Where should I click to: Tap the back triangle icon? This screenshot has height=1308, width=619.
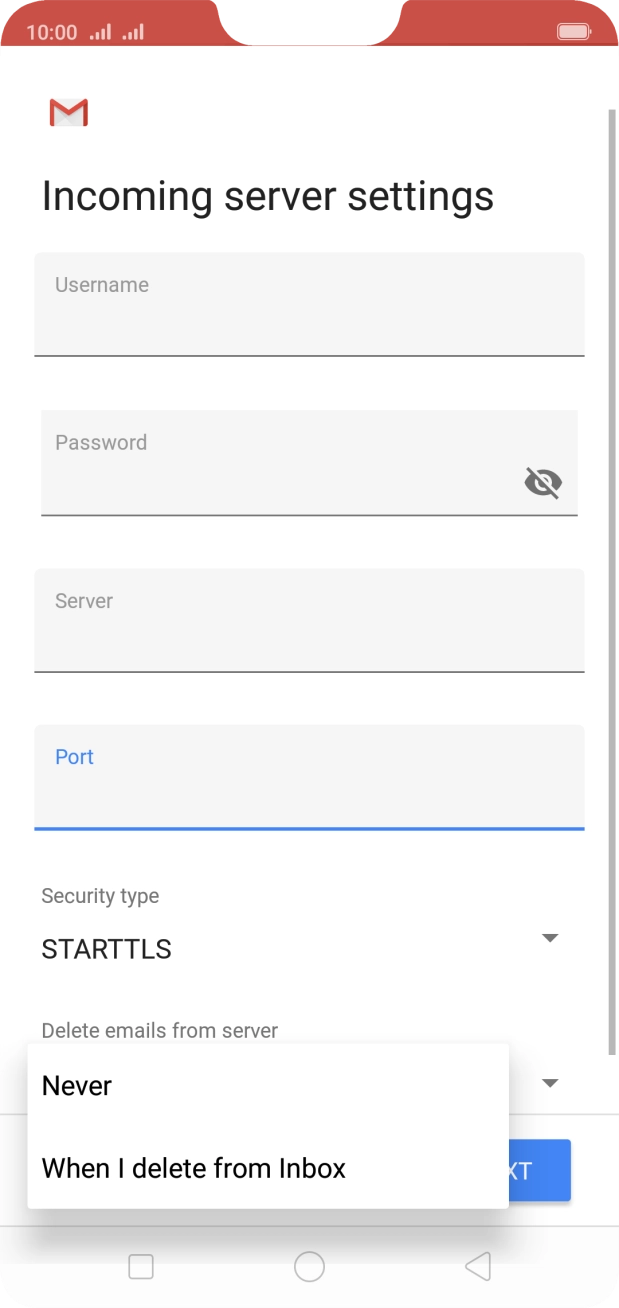pyautogui.click(x=477, y=1266)
